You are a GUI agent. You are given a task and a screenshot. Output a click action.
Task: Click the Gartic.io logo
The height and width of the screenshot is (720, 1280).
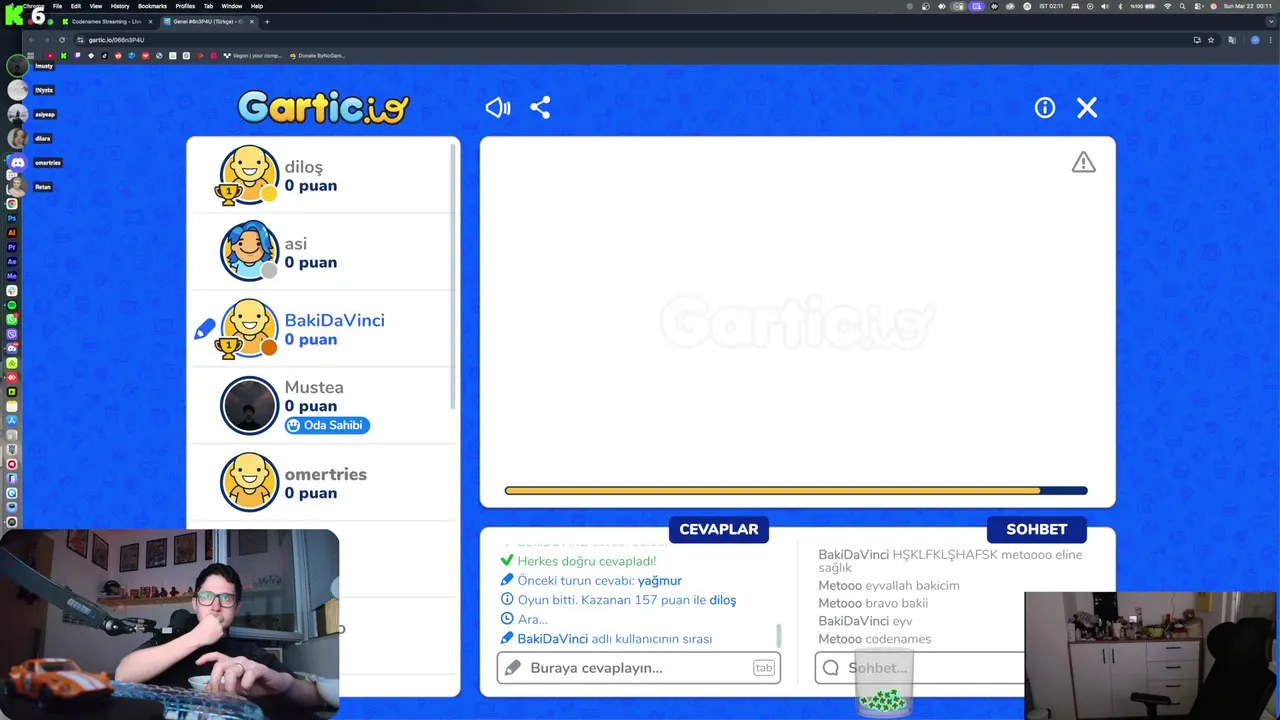coord(323,107)
